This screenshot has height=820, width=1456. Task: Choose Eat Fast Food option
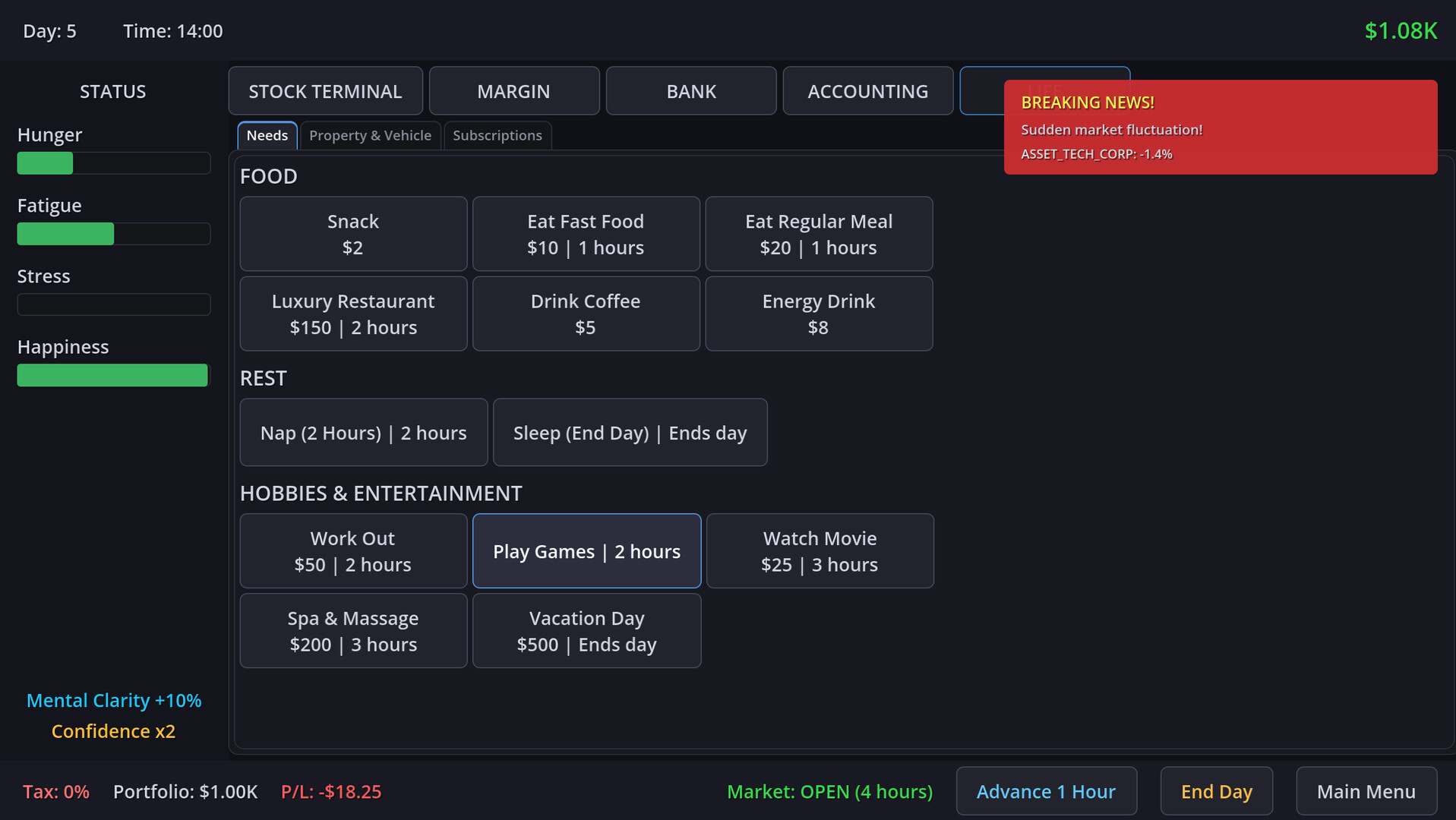coord(585,234)
